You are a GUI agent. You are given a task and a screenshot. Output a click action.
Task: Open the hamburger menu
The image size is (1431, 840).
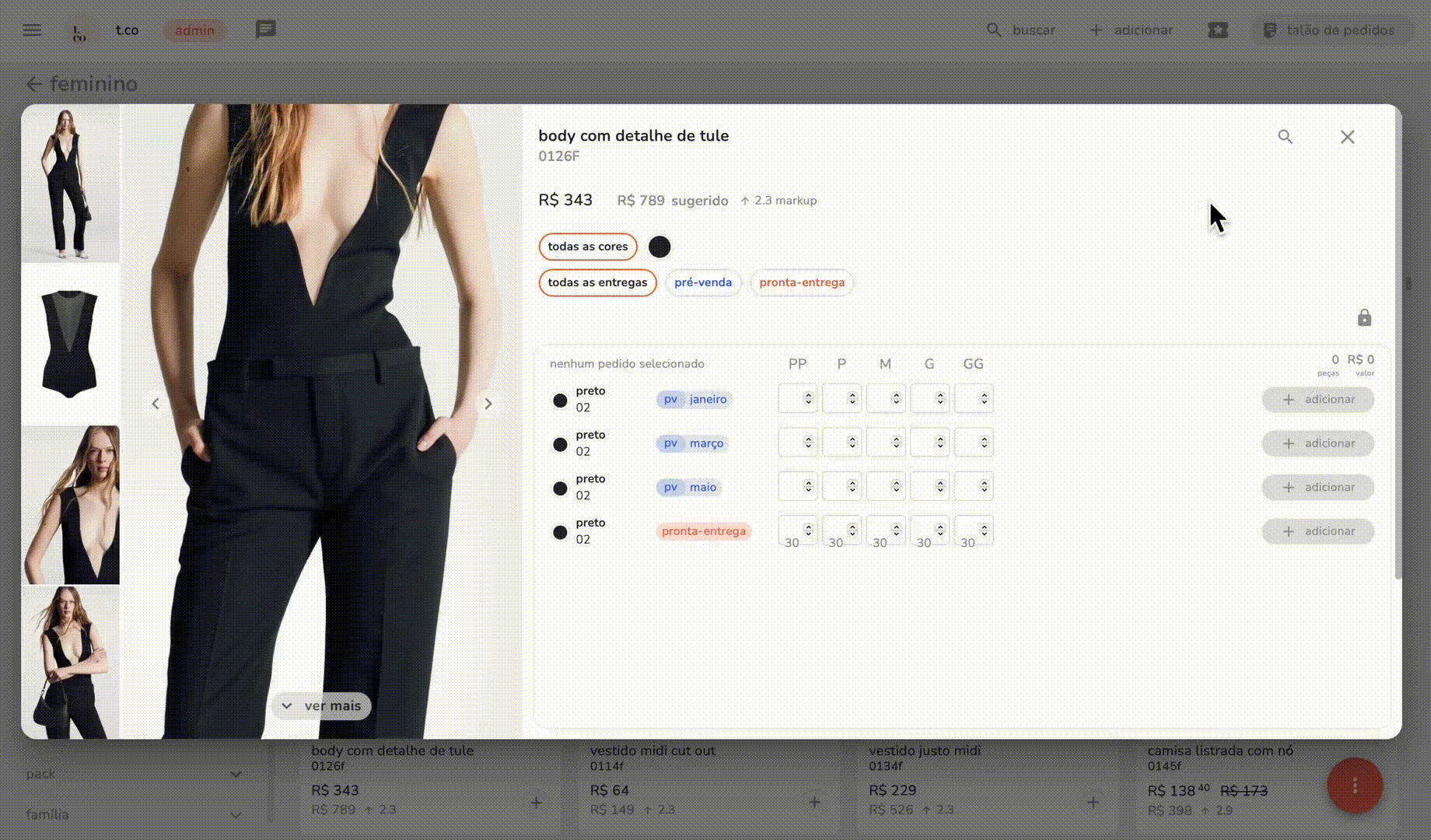tap(32, 30)
